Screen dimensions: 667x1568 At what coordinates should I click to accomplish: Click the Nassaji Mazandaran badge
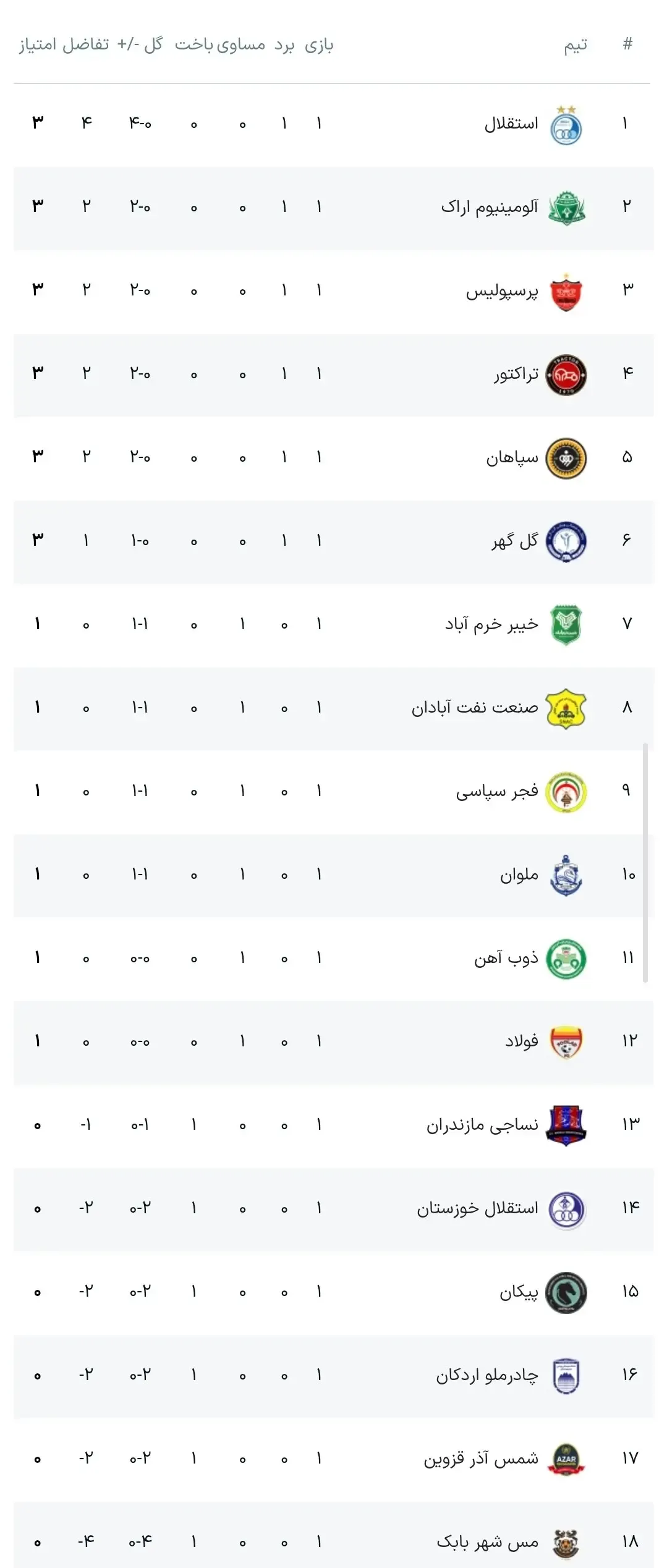566,1126
